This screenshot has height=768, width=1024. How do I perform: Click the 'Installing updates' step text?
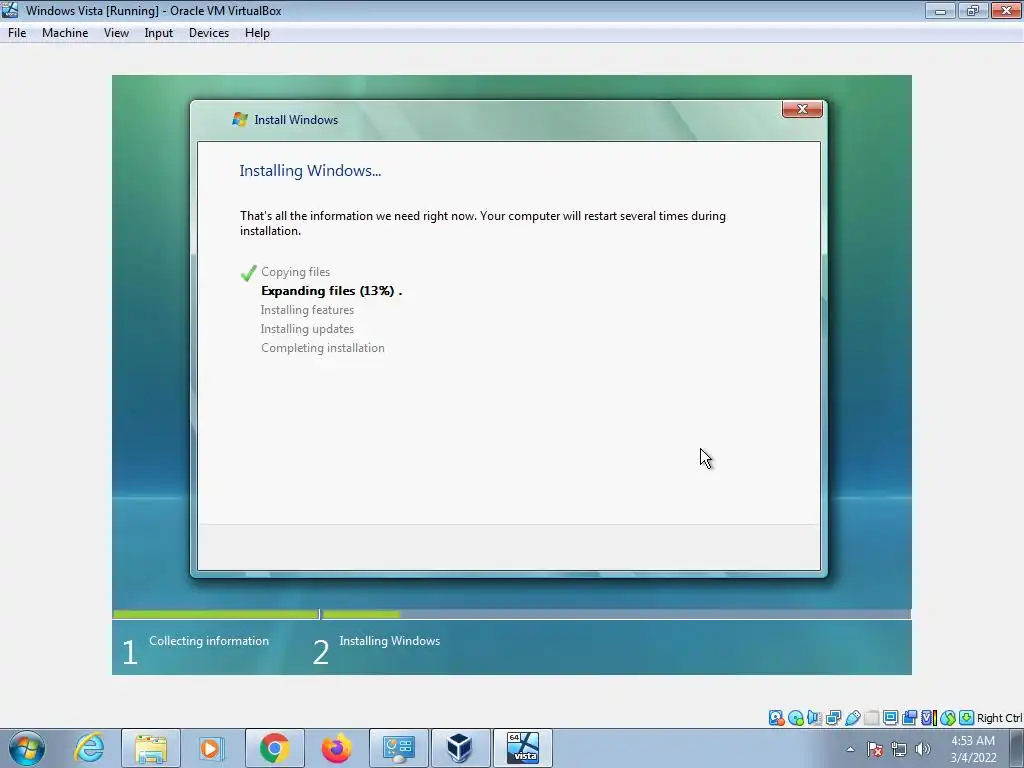[307, 328]
